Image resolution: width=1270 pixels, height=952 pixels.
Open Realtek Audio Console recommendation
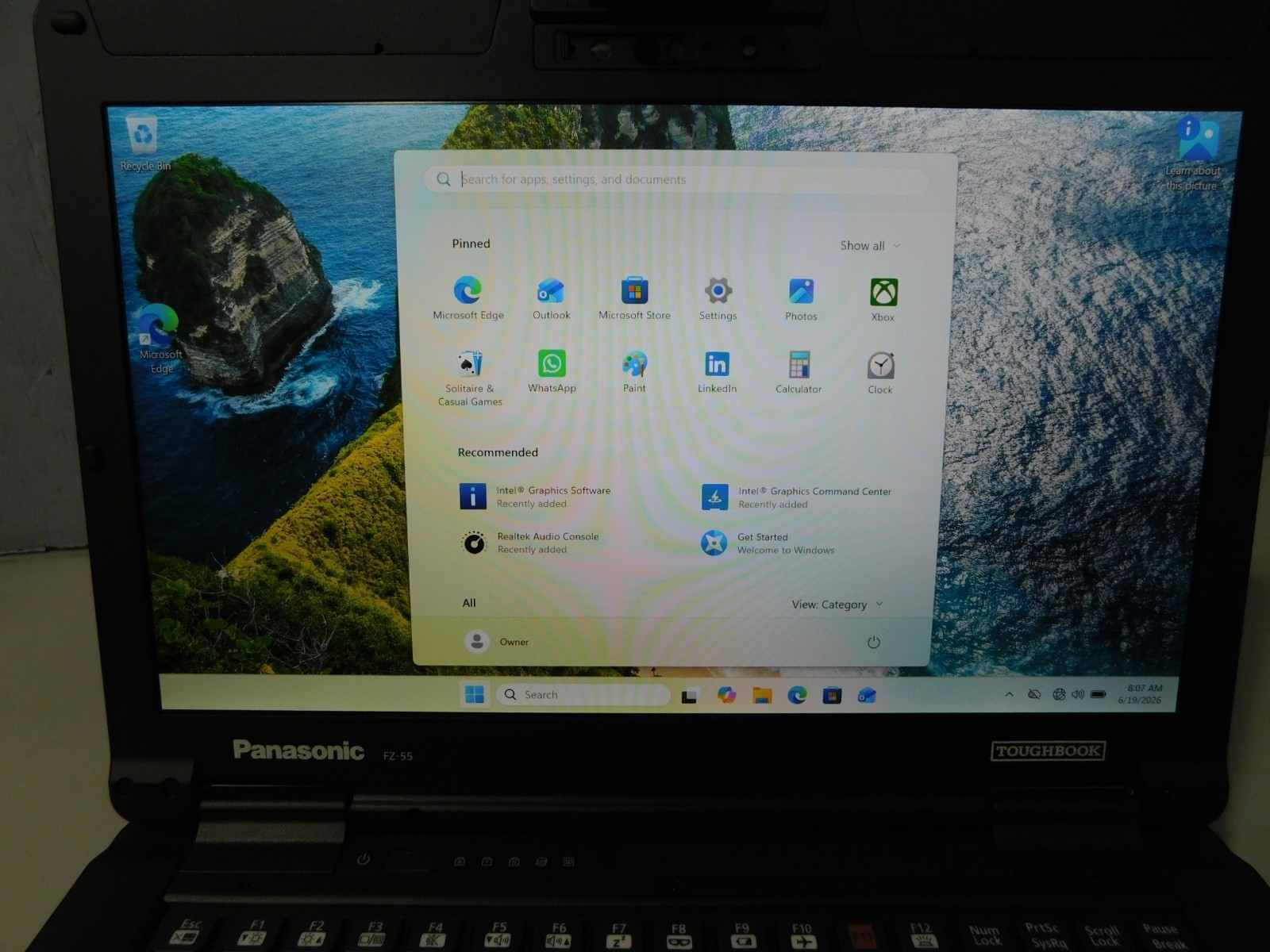530,543
